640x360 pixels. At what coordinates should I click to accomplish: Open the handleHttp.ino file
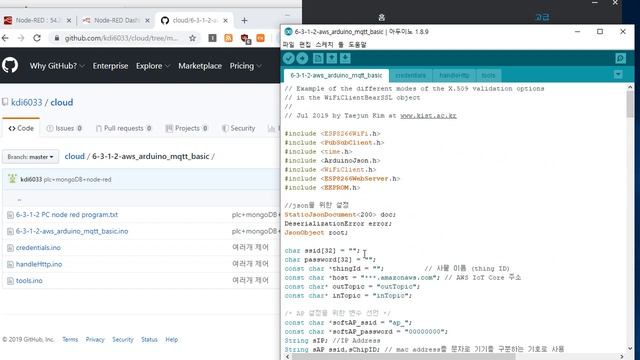(39, 264)
